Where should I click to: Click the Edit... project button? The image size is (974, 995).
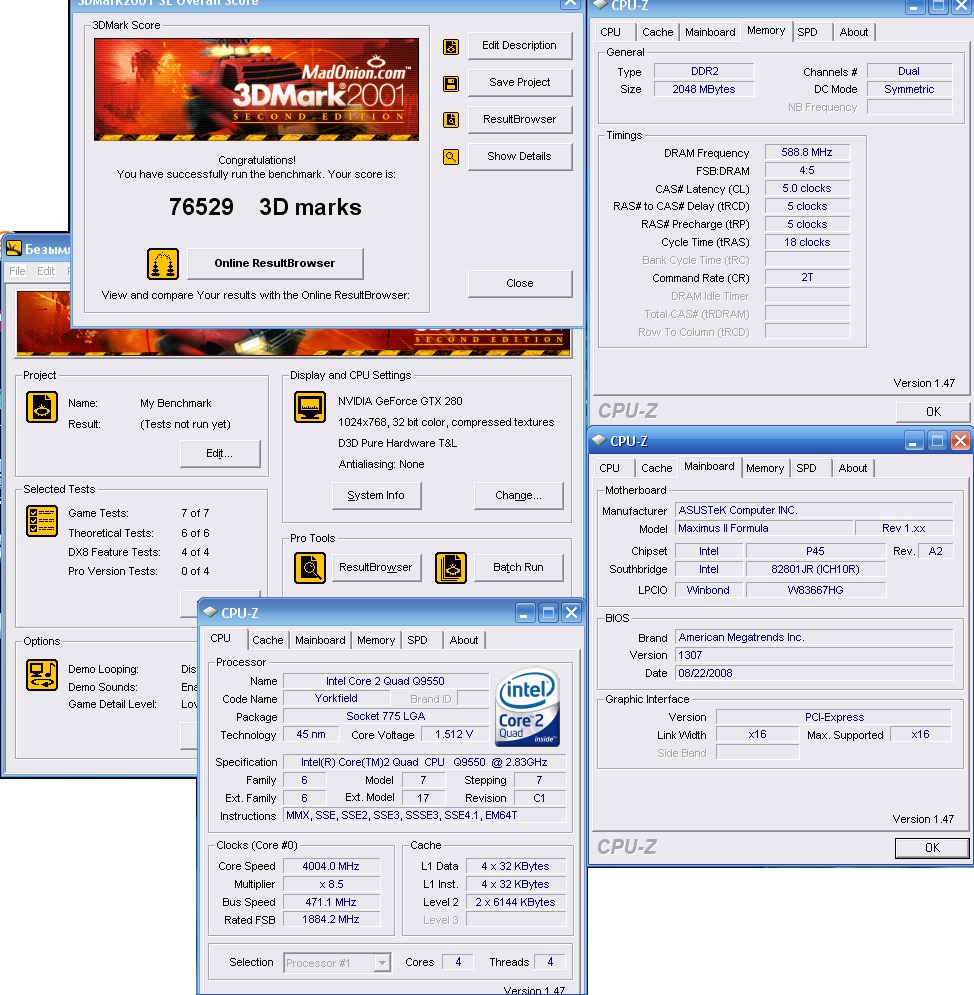tap(220, 454)
